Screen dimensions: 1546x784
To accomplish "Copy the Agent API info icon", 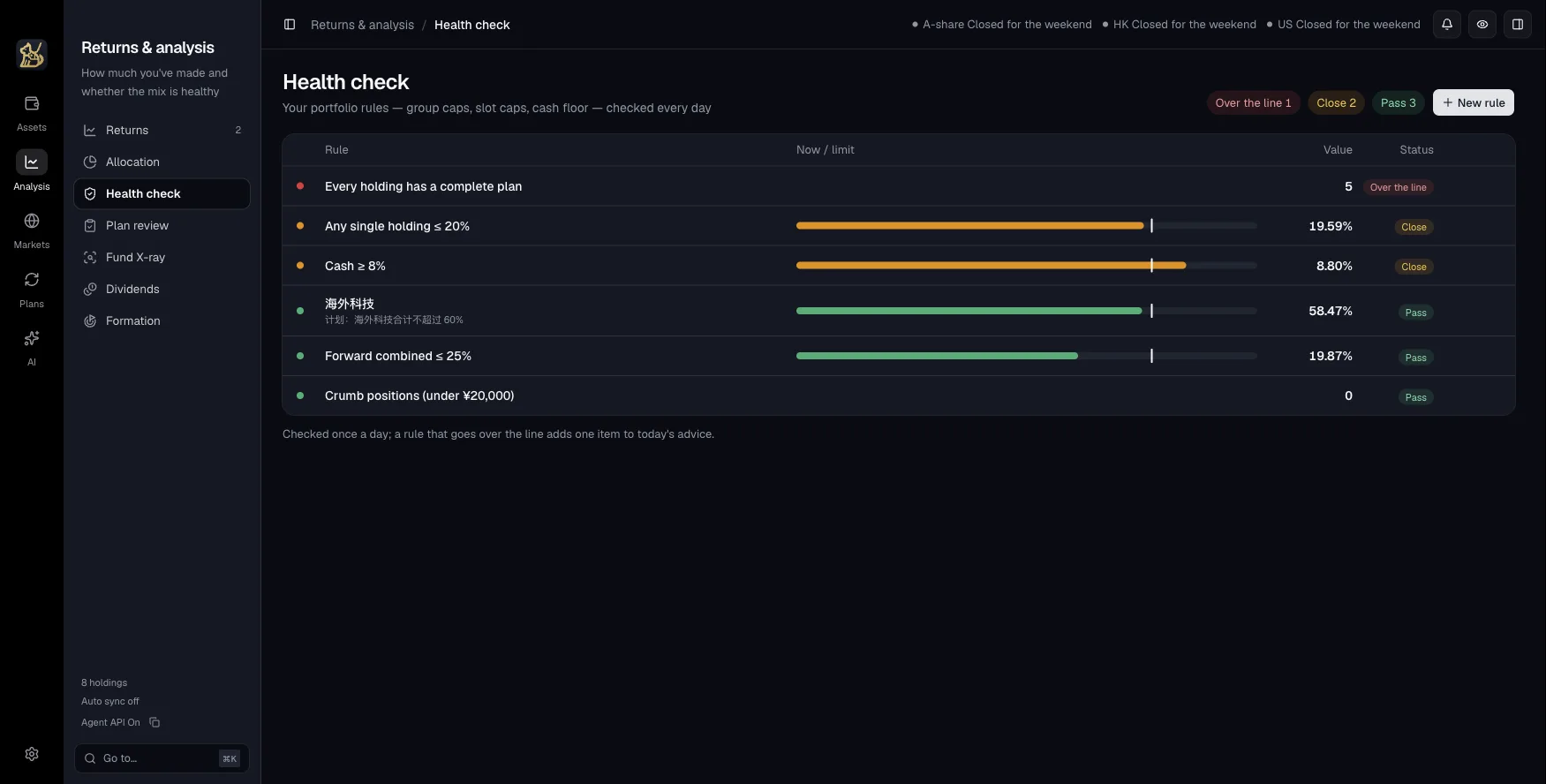I will pos(155,722).
